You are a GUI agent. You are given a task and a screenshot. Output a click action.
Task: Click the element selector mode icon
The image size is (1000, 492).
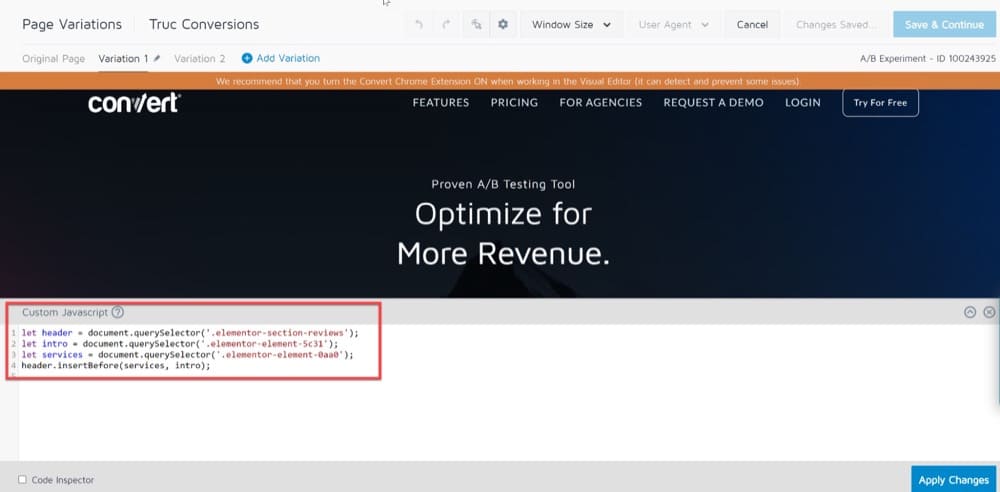475,25
